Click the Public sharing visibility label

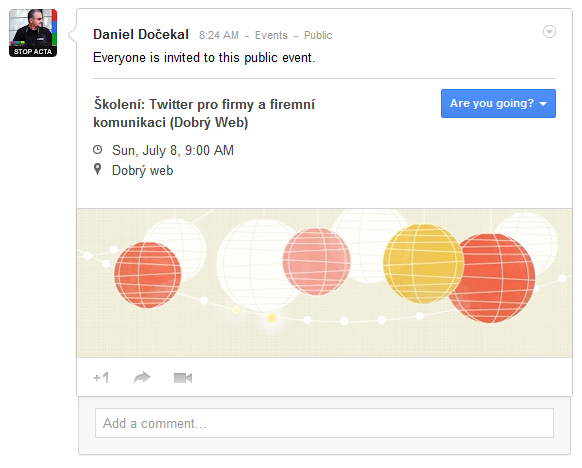click(x=318, y=35)
